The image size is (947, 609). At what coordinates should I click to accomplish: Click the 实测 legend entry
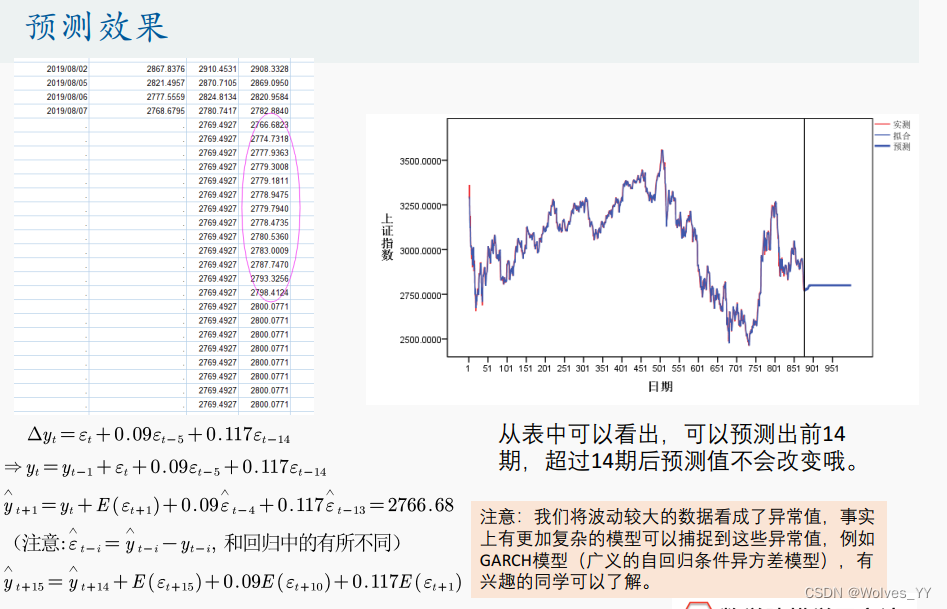coord(893,124)
